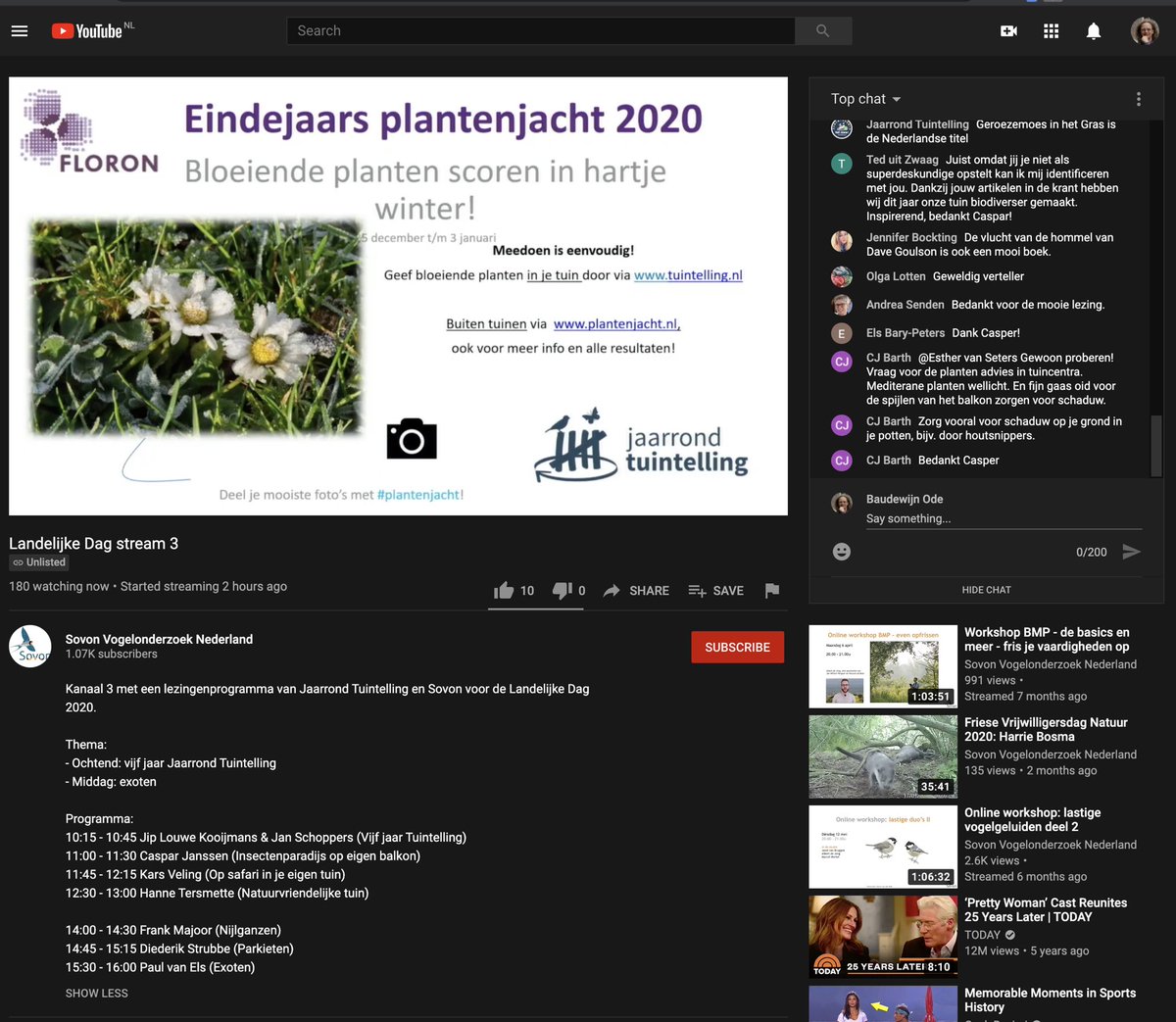The height and width of the screenshot is (1022, 1176).
Task: Open notifications with the bell icon
Action: pyautogui.click(x=1093, y=30)
